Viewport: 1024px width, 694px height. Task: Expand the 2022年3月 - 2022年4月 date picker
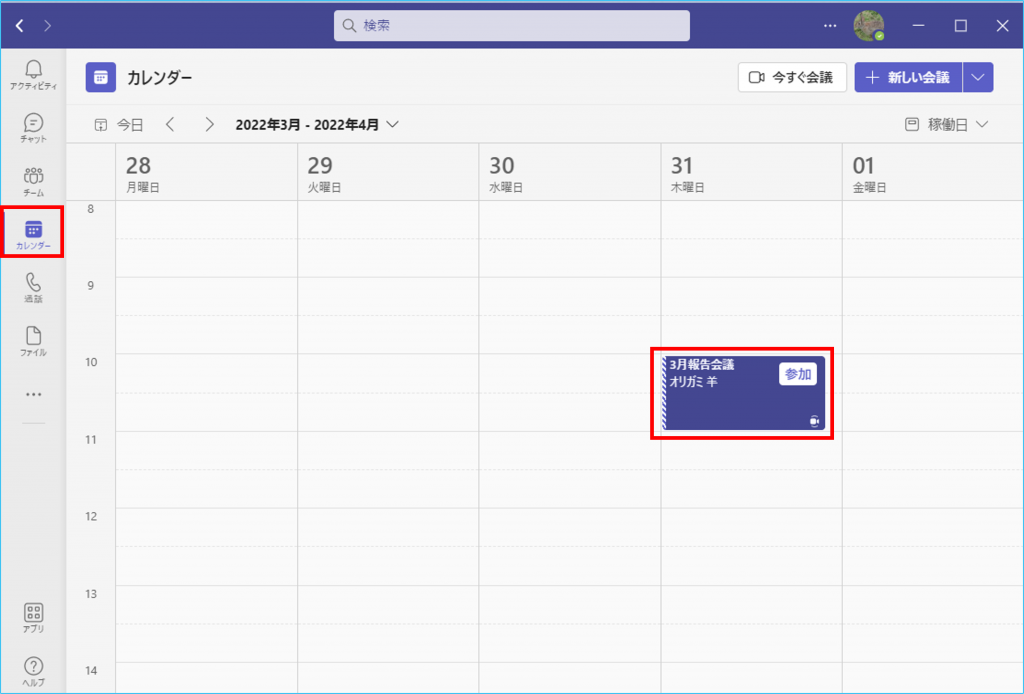coord(317,125)
